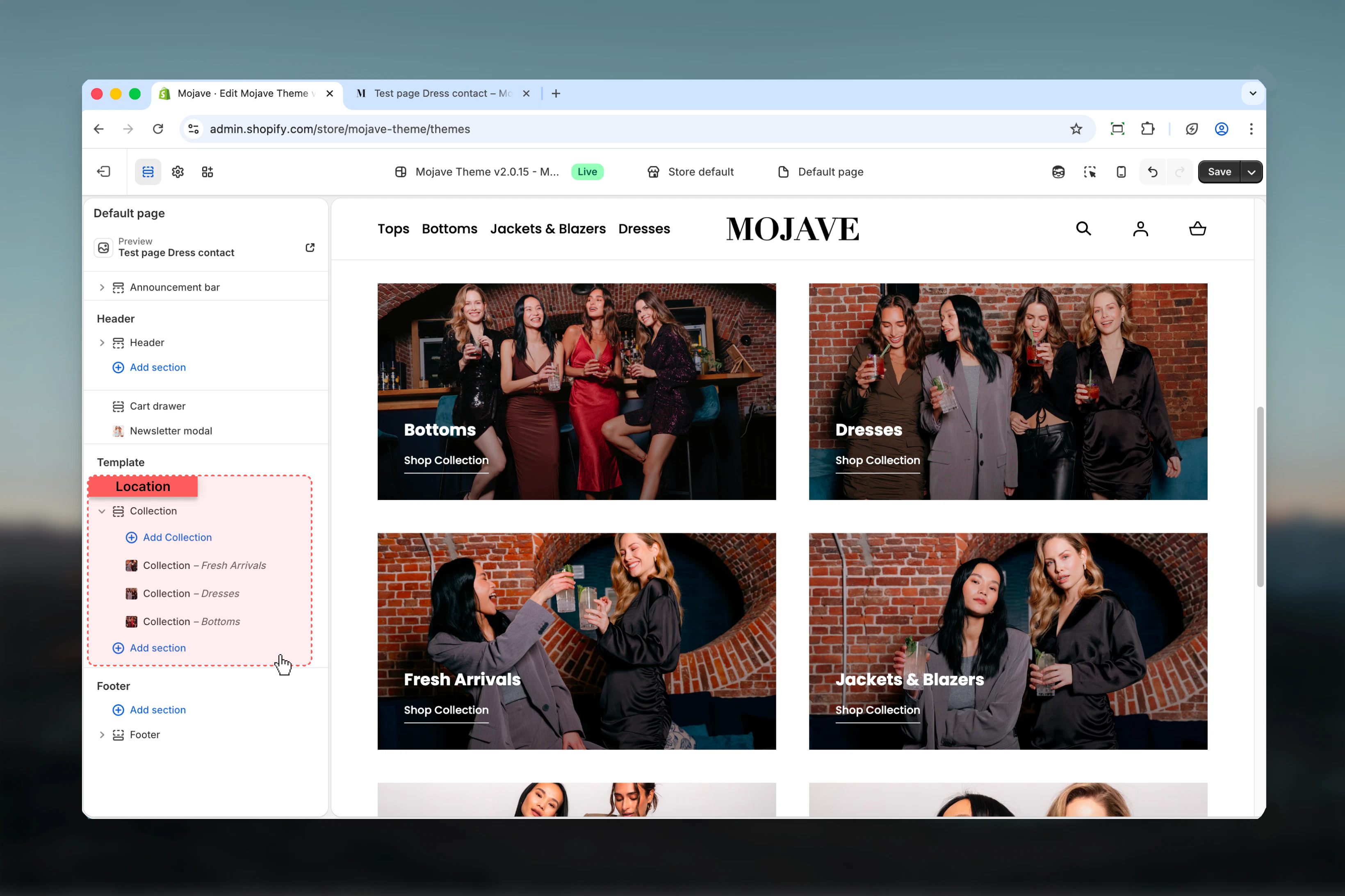Open the Bottoms navigation menu item
Viewport: 1345px width, 896px height.
(x=449, y=229)
